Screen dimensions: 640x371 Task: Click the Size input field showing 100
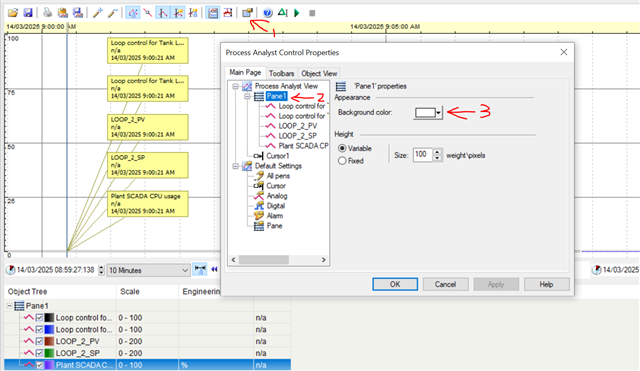[422, 155]
